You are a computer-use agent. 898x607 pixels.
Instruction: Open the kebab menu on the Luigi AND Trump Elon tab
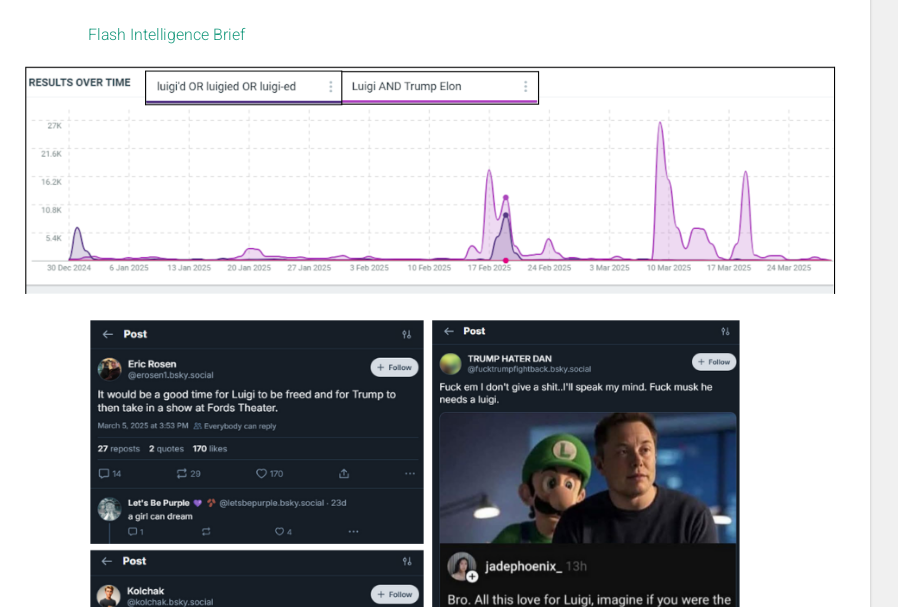click(x=525, y=86)
